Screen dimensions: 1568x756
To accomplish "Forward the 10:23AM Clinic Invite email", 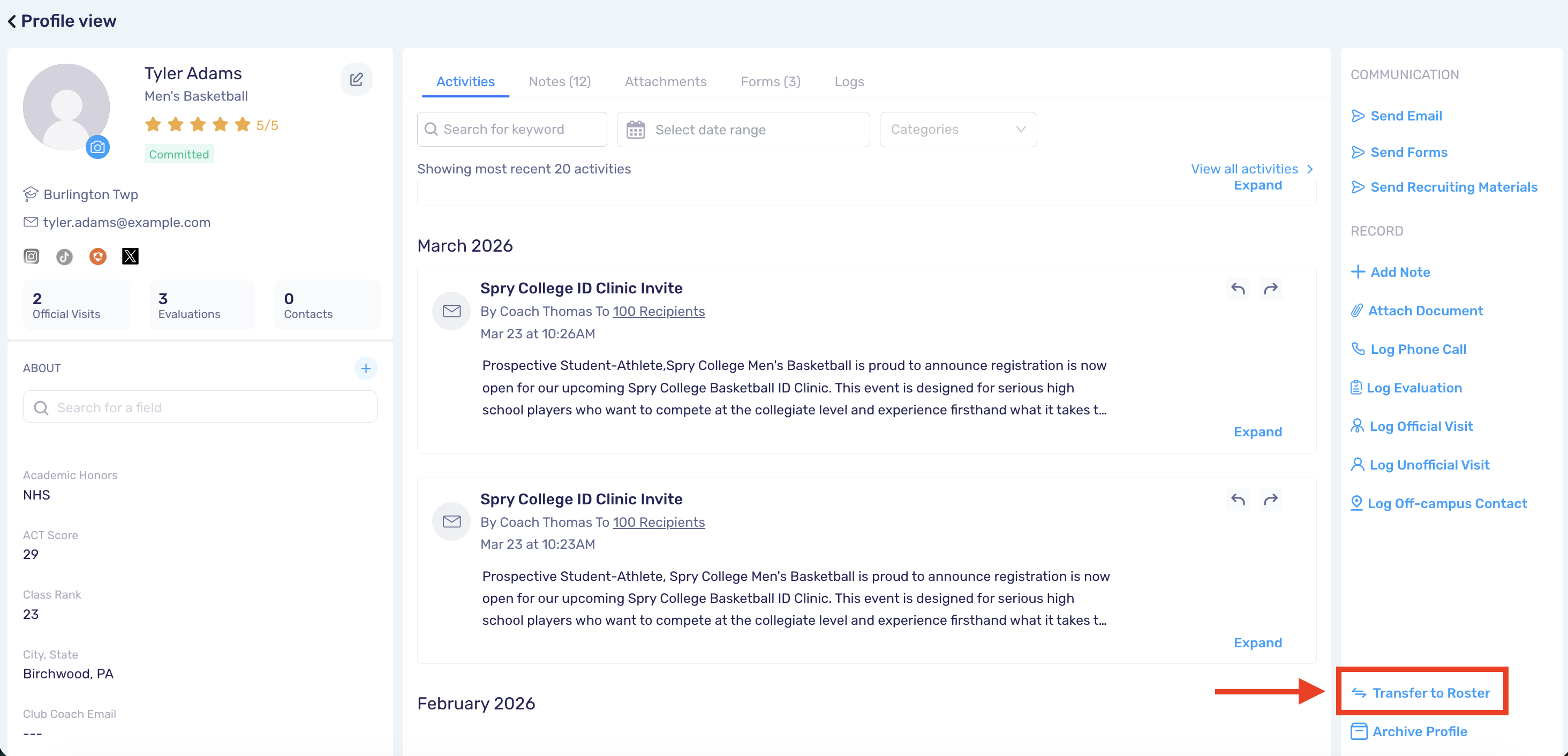I will (x=1271, y=500).
